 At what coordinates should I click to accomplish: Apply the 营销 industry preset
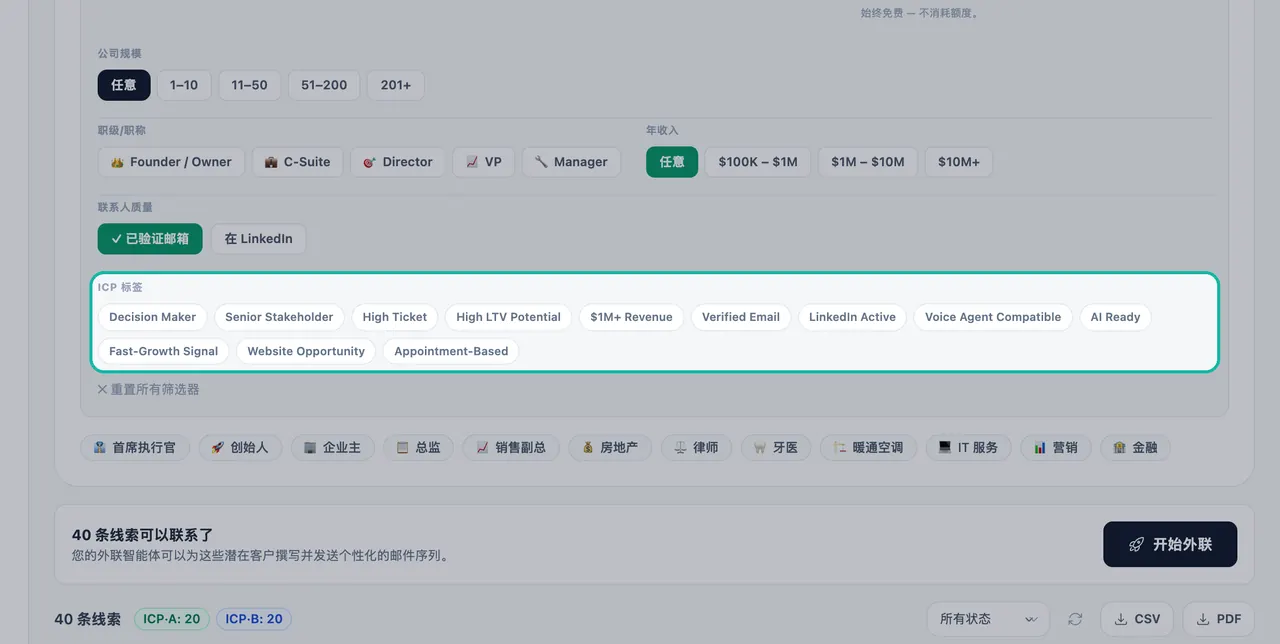tap(1056, 448)
